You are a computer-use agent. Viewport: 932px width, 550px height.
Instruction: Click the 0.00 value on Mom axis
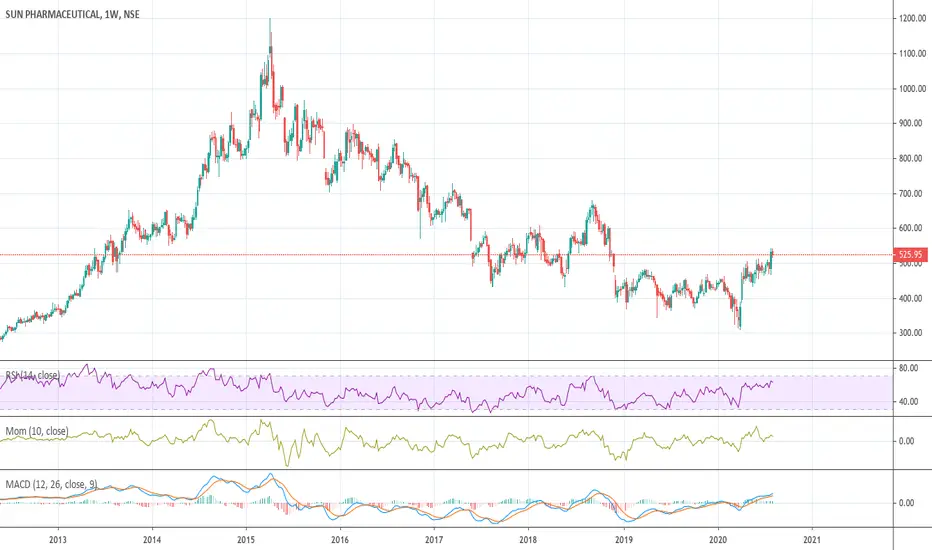click(x=907, y=441)
